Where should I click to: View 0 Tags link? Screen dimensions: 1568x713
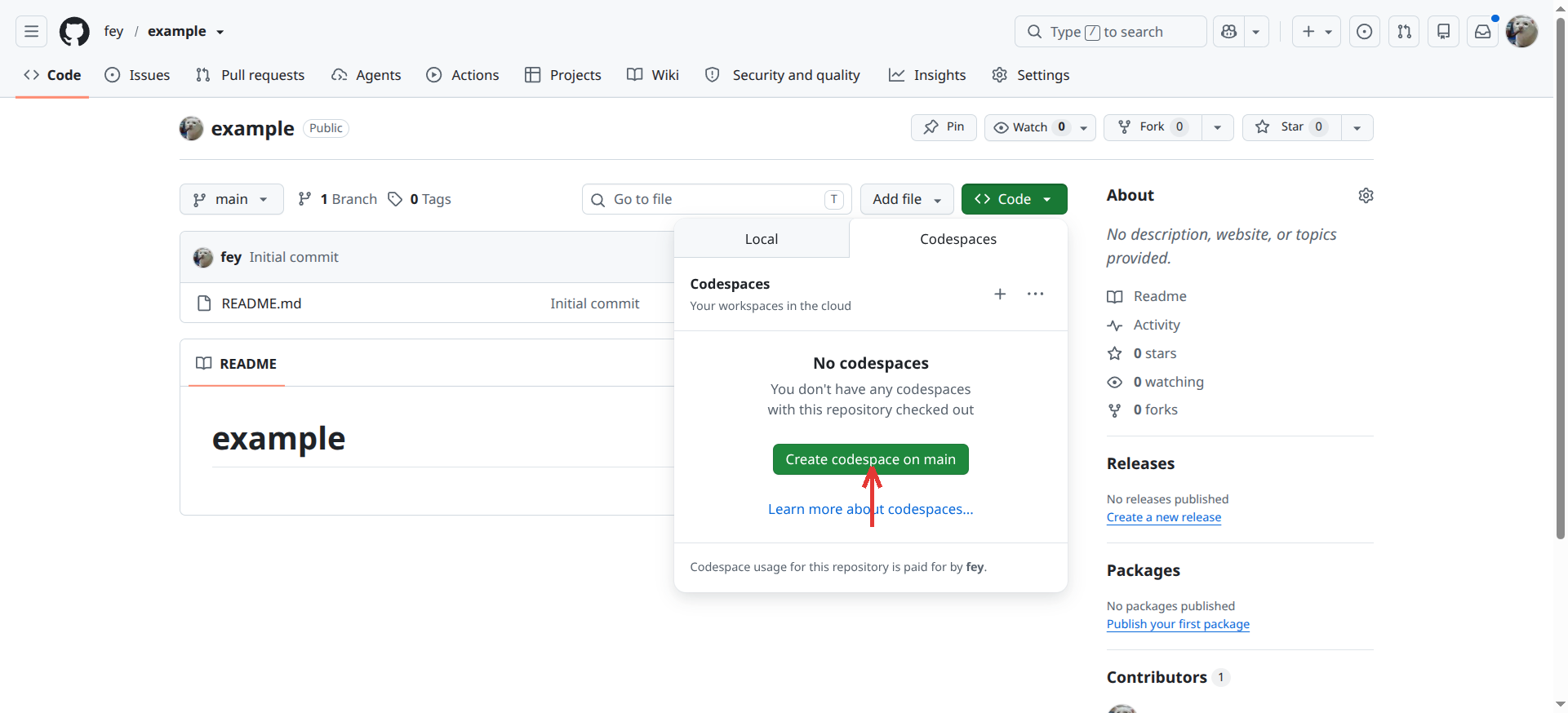click(420, 199)
